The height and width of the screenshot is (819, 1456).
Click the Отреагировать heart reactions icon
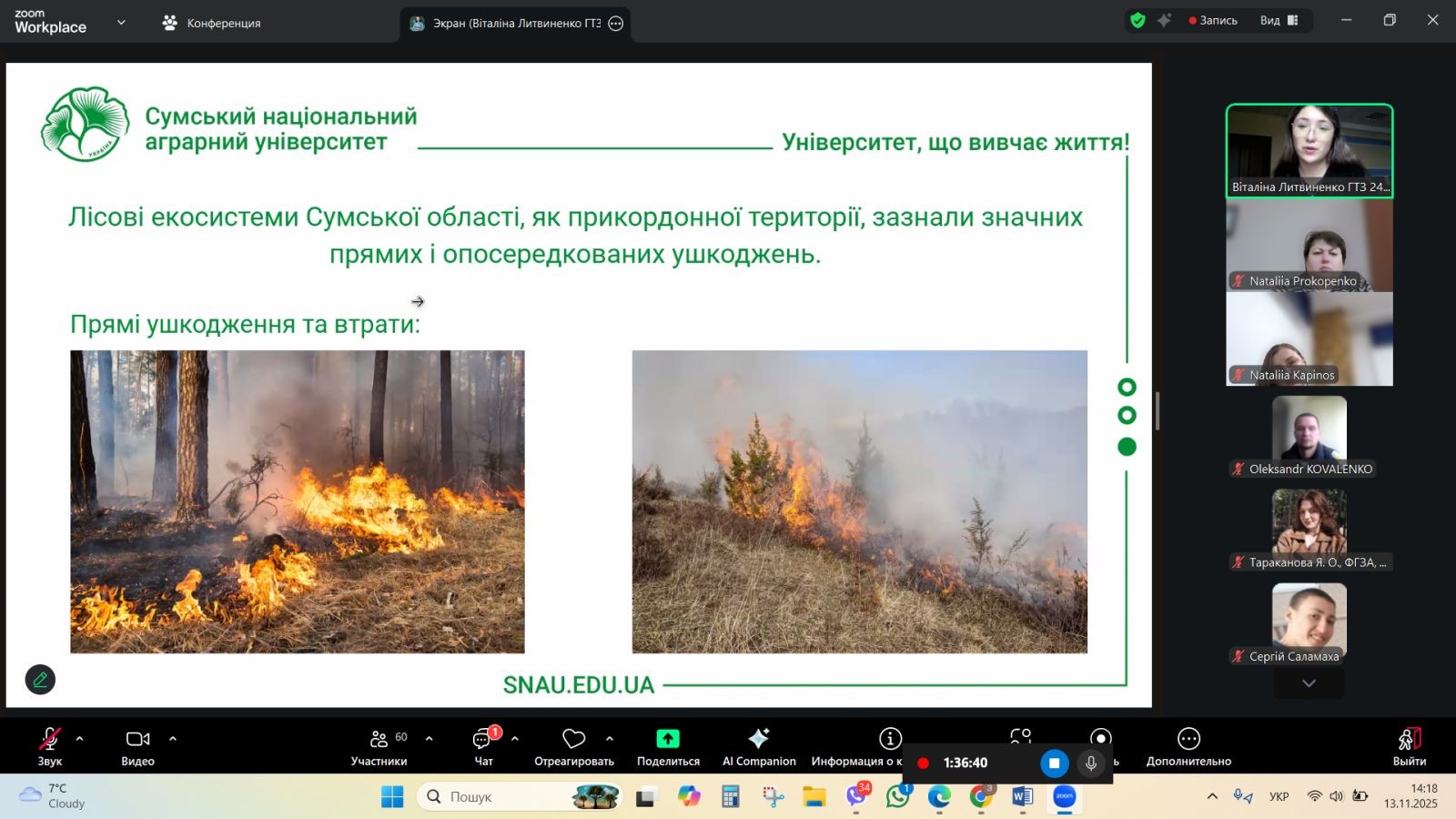click(573, 738)
